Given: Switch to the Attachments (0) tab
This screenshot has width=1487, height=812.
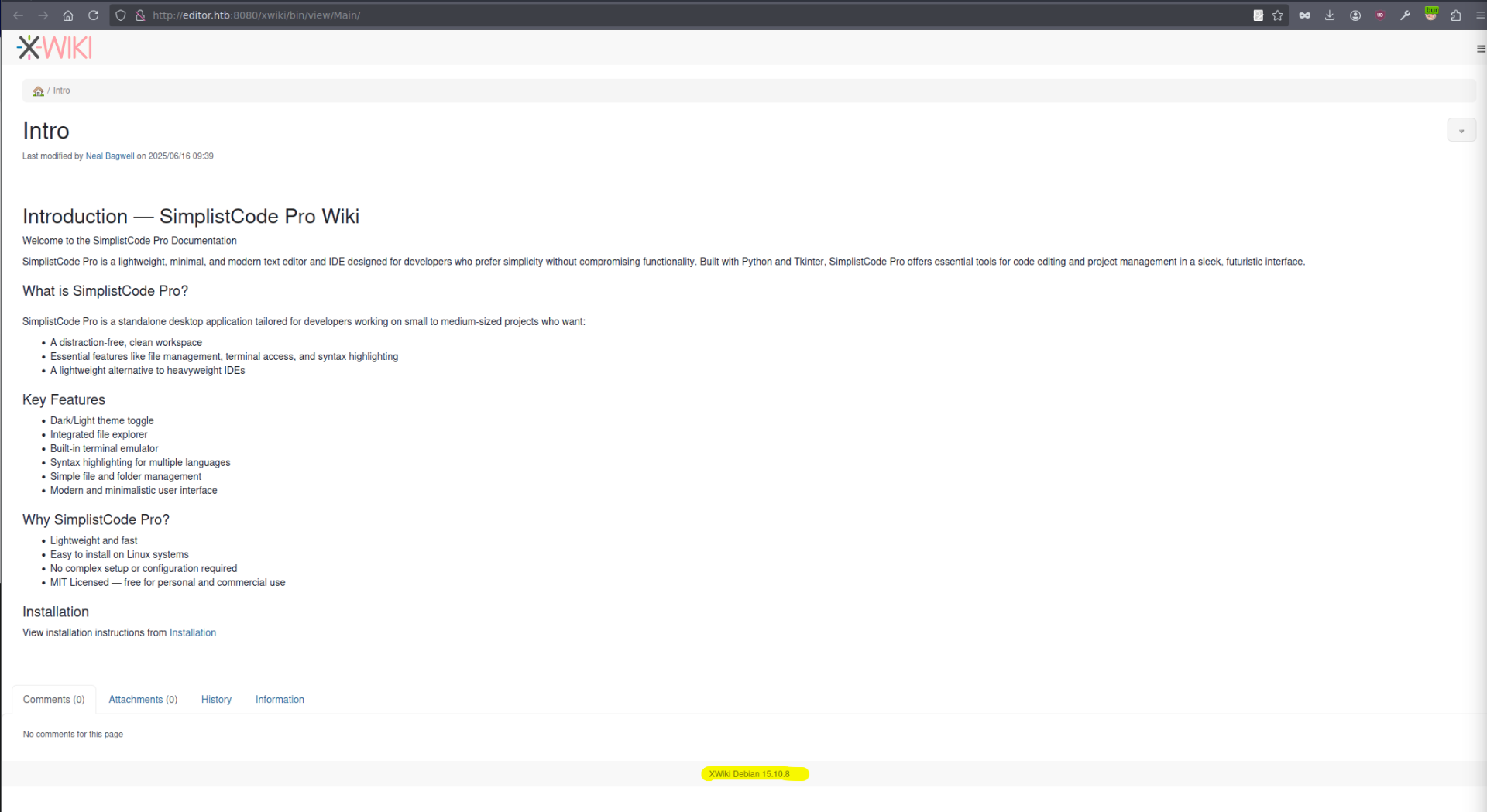Looking at the screenshot, I should point(143,700).
